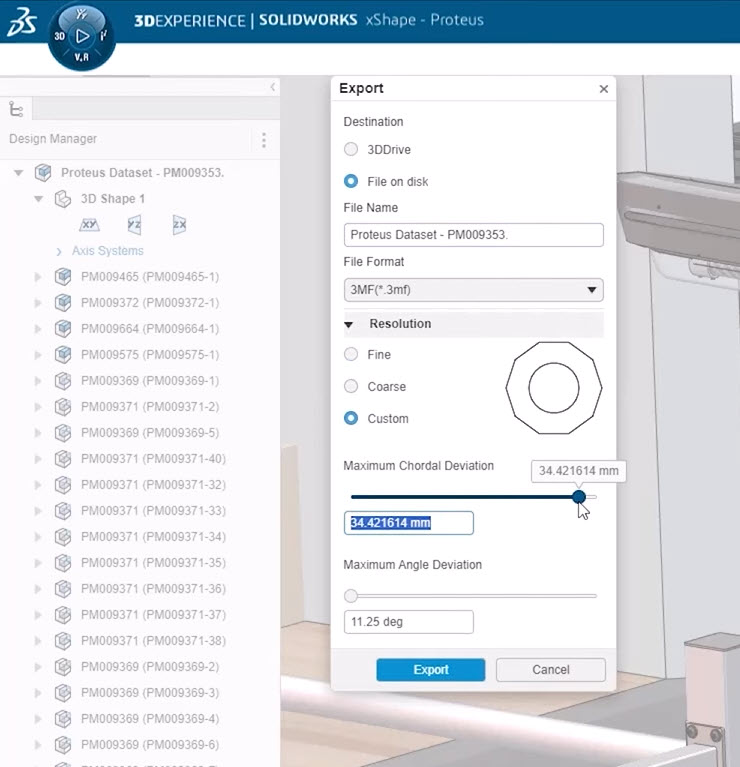Collapse the Resolution section

tap(349, 325)
